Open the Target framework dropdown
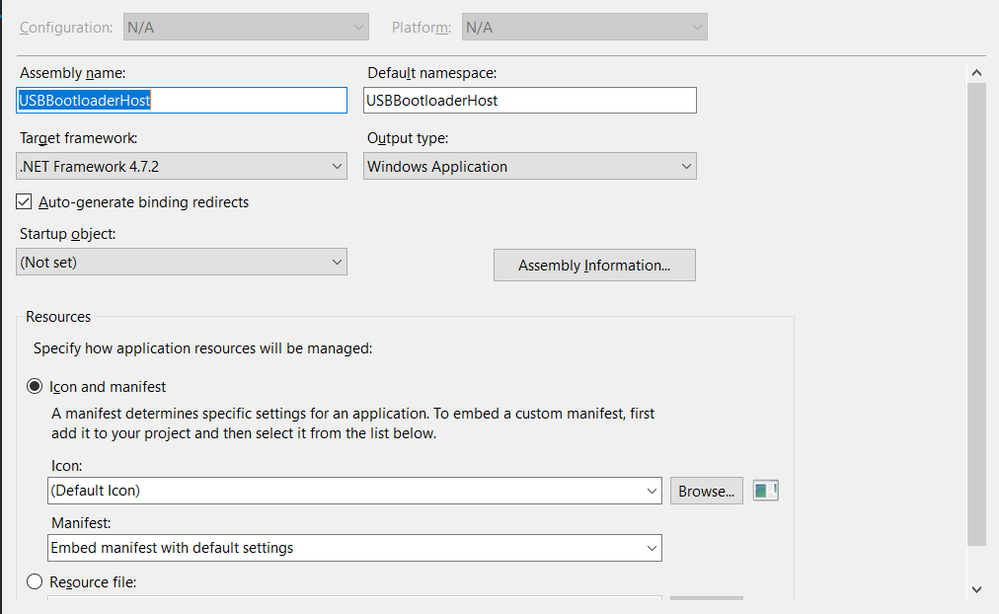This screenshot has width=999, height=614. (x=336, y=165)
